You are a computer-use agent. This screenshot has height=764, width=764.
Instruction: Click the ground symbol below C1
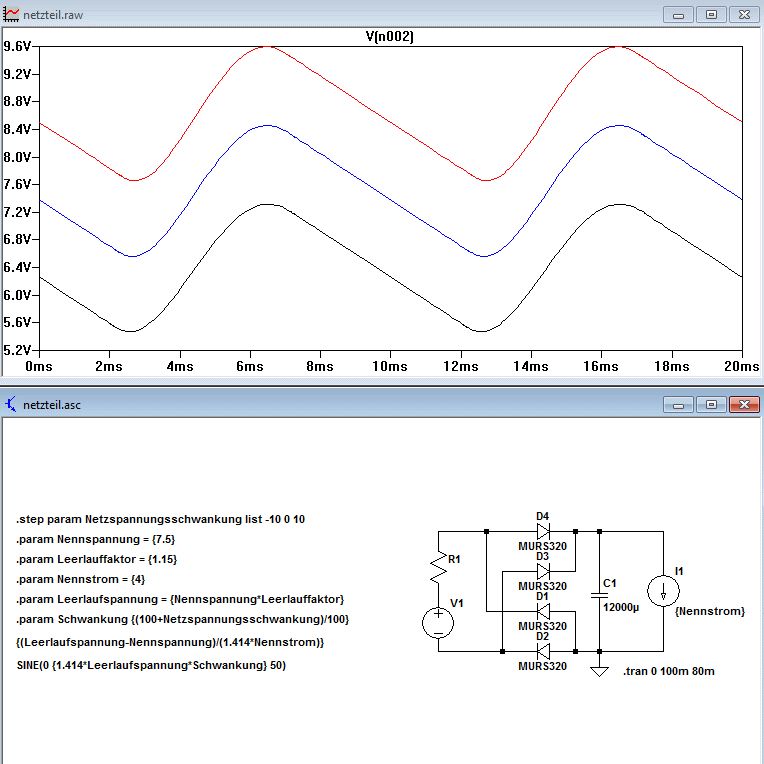[x=599, y=671]
